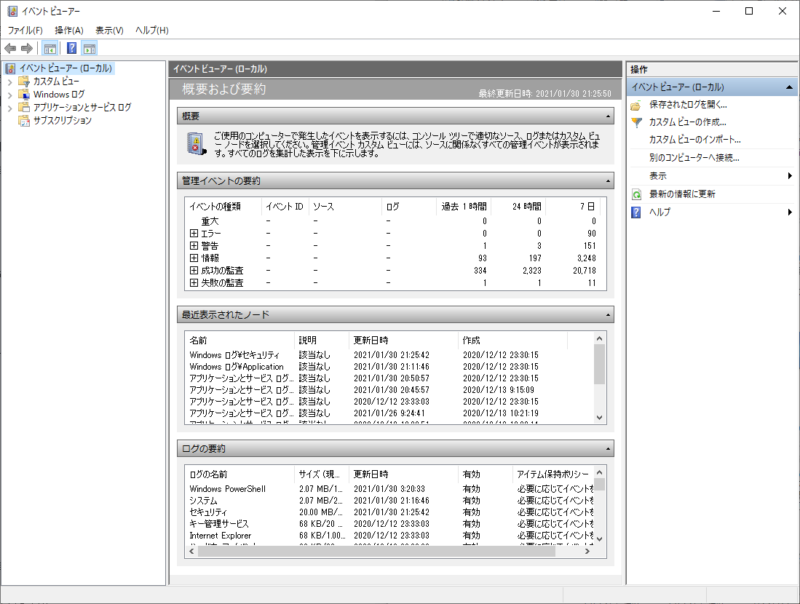Click the カスタム ビューの作成 filter icon
The height and width of the screenshot is (604, 800).
tap(636, 122)
